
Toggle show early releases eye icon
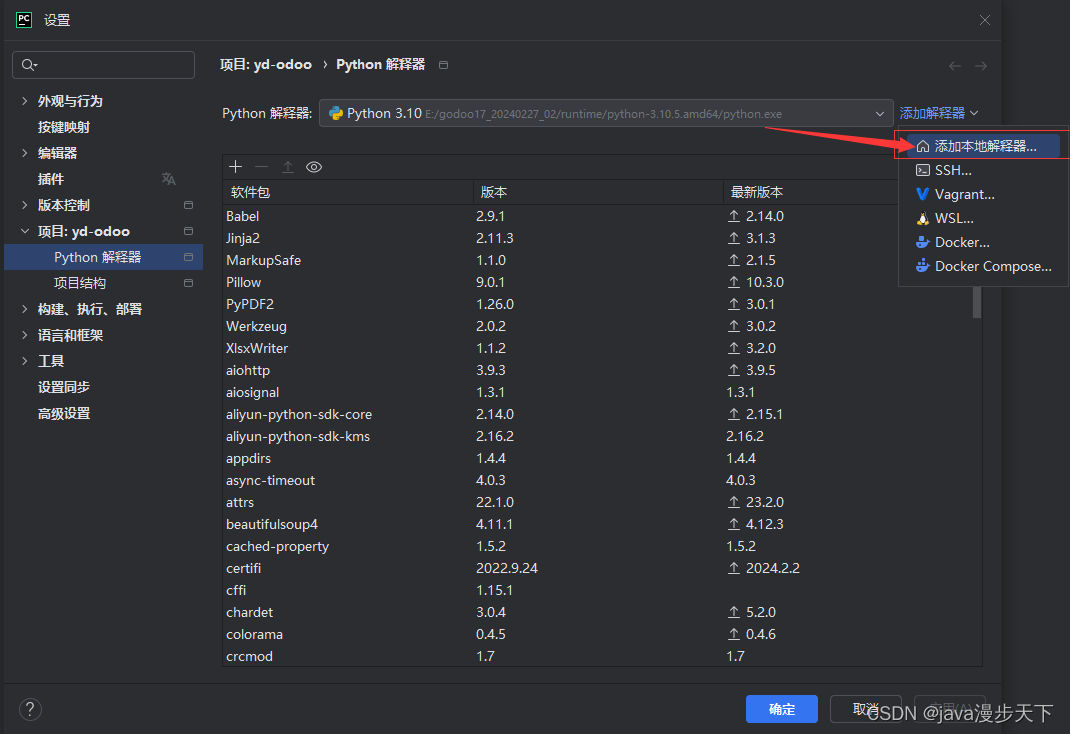(x=314, y=167)
